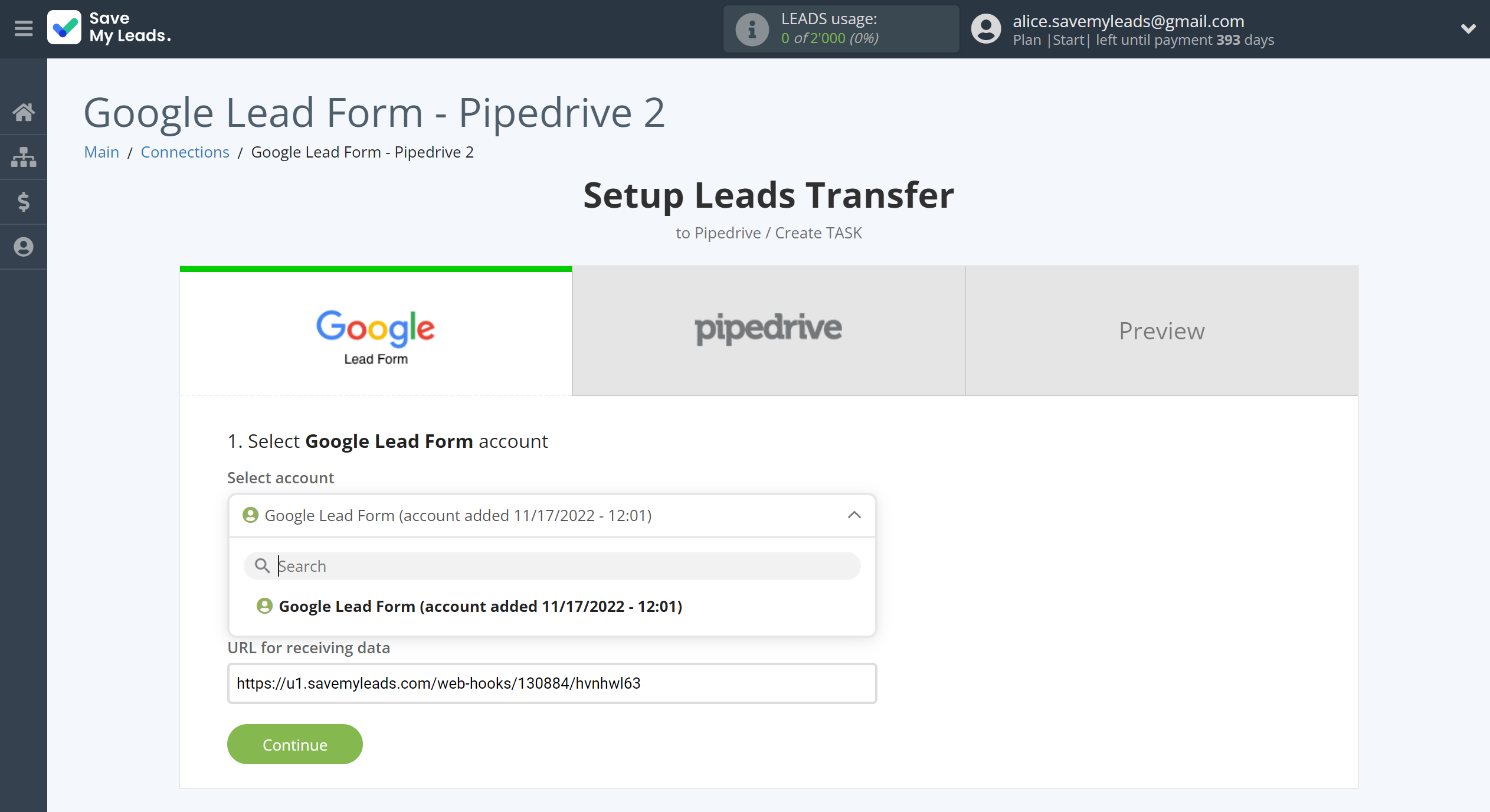Click the Main breadcrumb link
The height and width of the screenshot is (812, 1490).
pyautogui.click(x=102, y=152)
